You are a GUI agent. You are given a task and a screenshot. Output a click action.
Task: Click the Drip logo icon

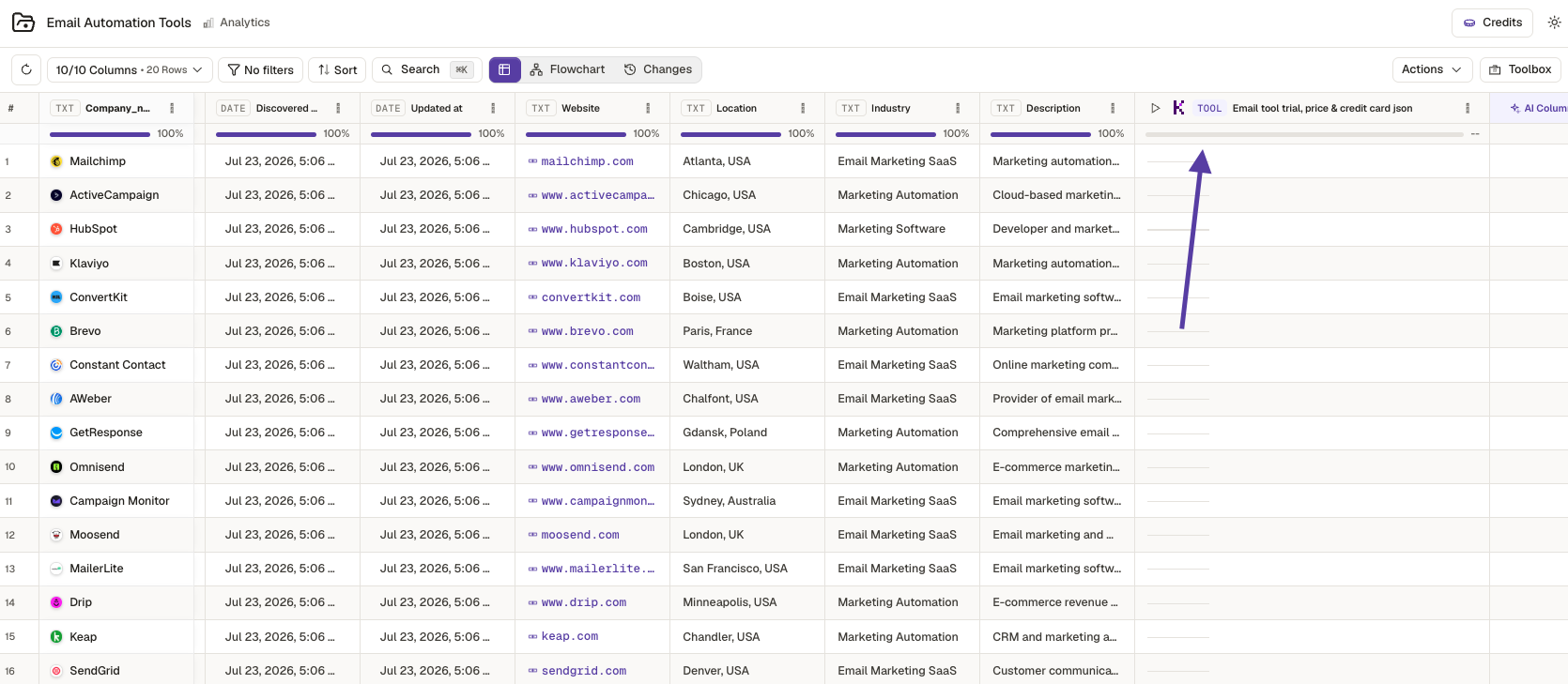point(56,602)
